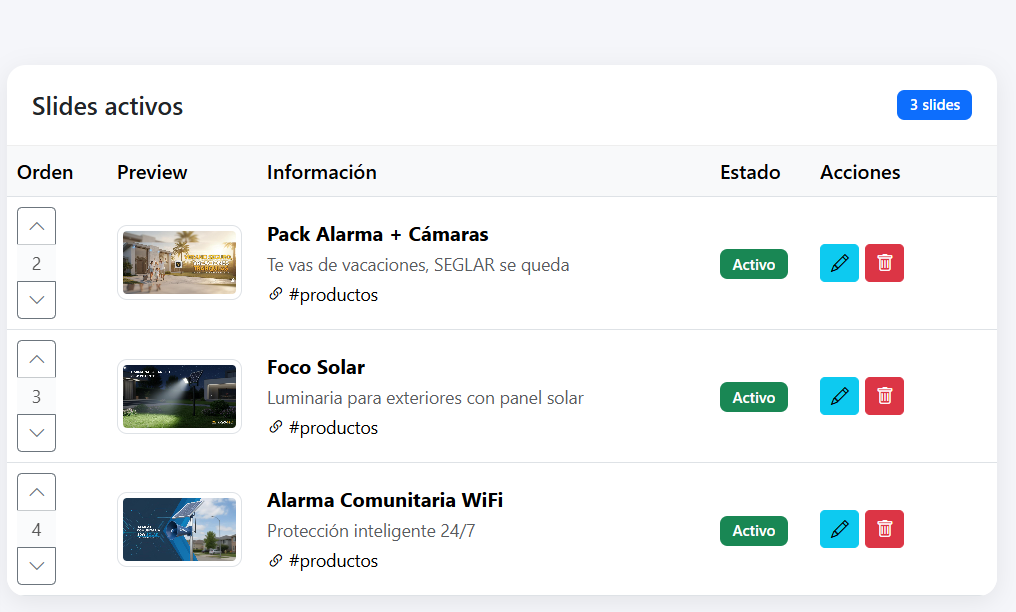Click the edit pencil for Pack Alarma + Cámaras
The width and height of the screenshot is (1016, 612).
tap(839, 263)
